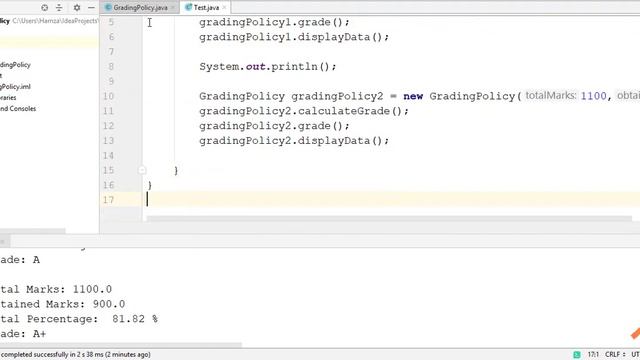The height and width of the screenshot is (360, 640).
Task: Click the 1100 argument value on line 10
Action: tap(593, 96)
